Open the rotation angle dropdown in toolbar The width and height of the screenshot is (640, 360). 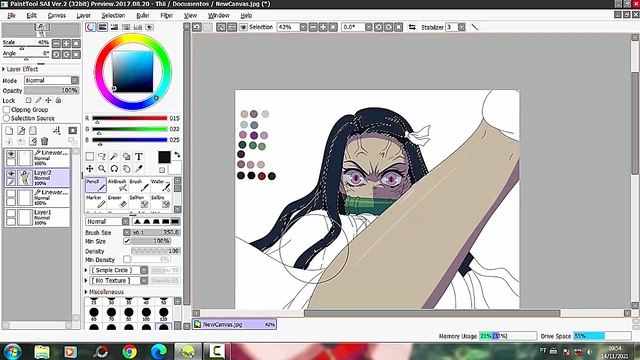click(x=369, y=27)
